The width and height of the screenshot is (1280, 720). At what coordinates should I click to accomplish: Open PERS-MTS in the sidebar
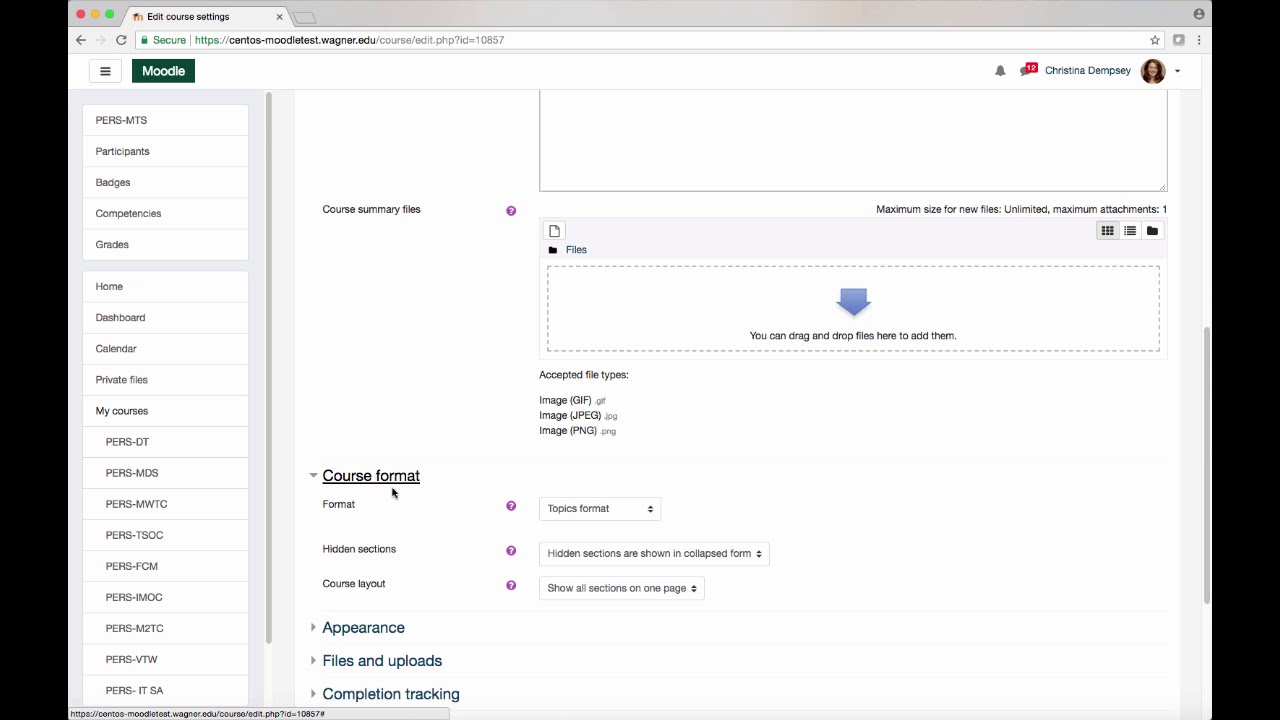165,120
